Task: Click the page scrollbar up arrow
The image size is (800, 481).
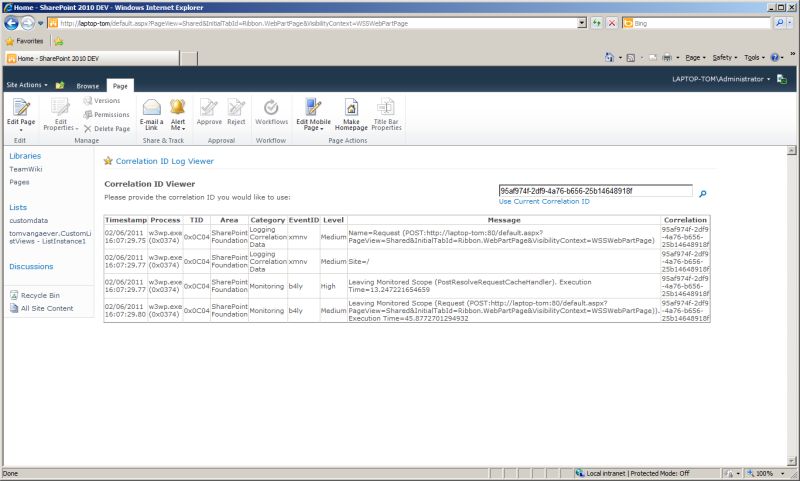Action: coord(791,150)
